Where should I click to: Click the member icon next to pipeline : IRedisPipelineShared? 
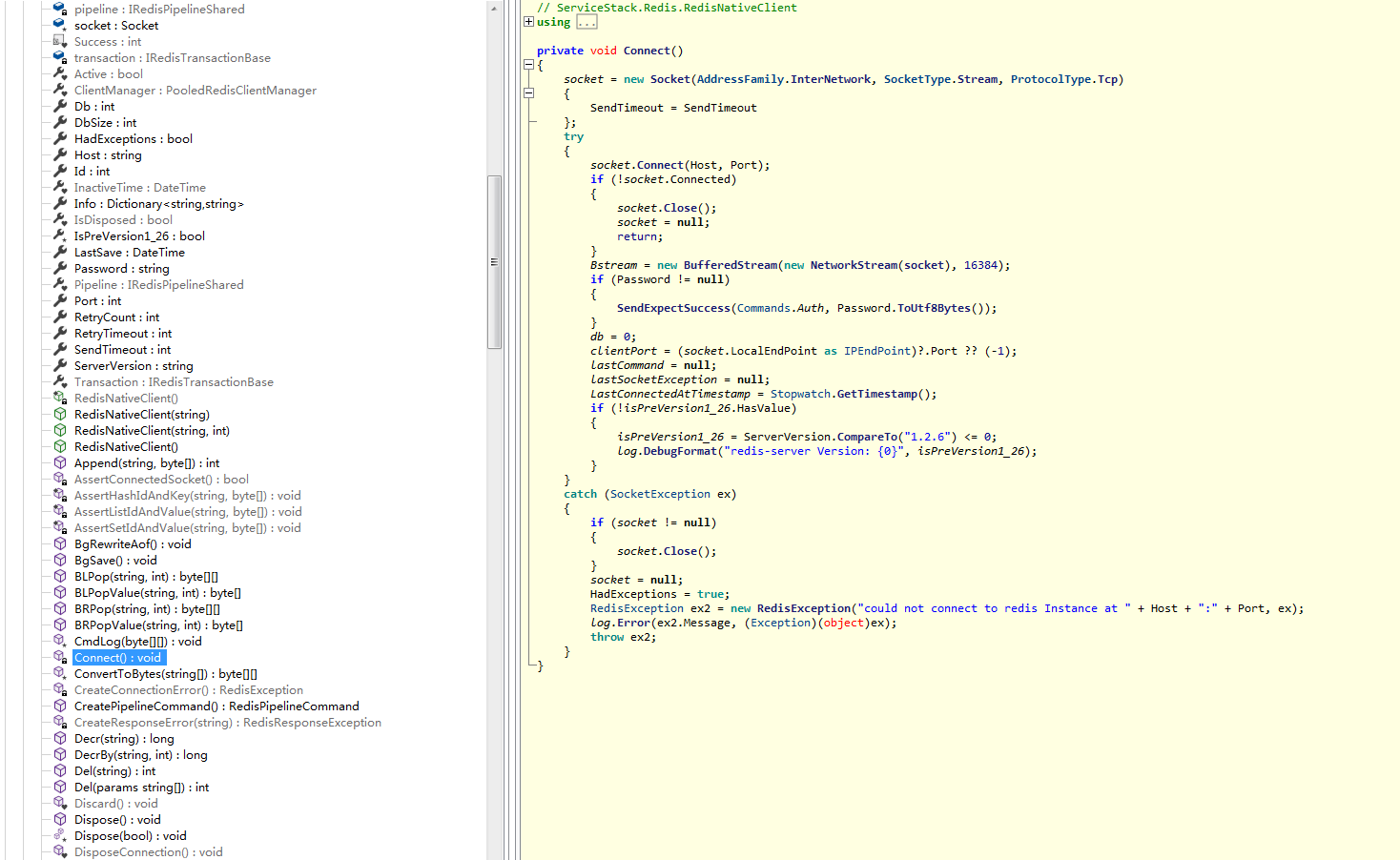click(60, 9)
